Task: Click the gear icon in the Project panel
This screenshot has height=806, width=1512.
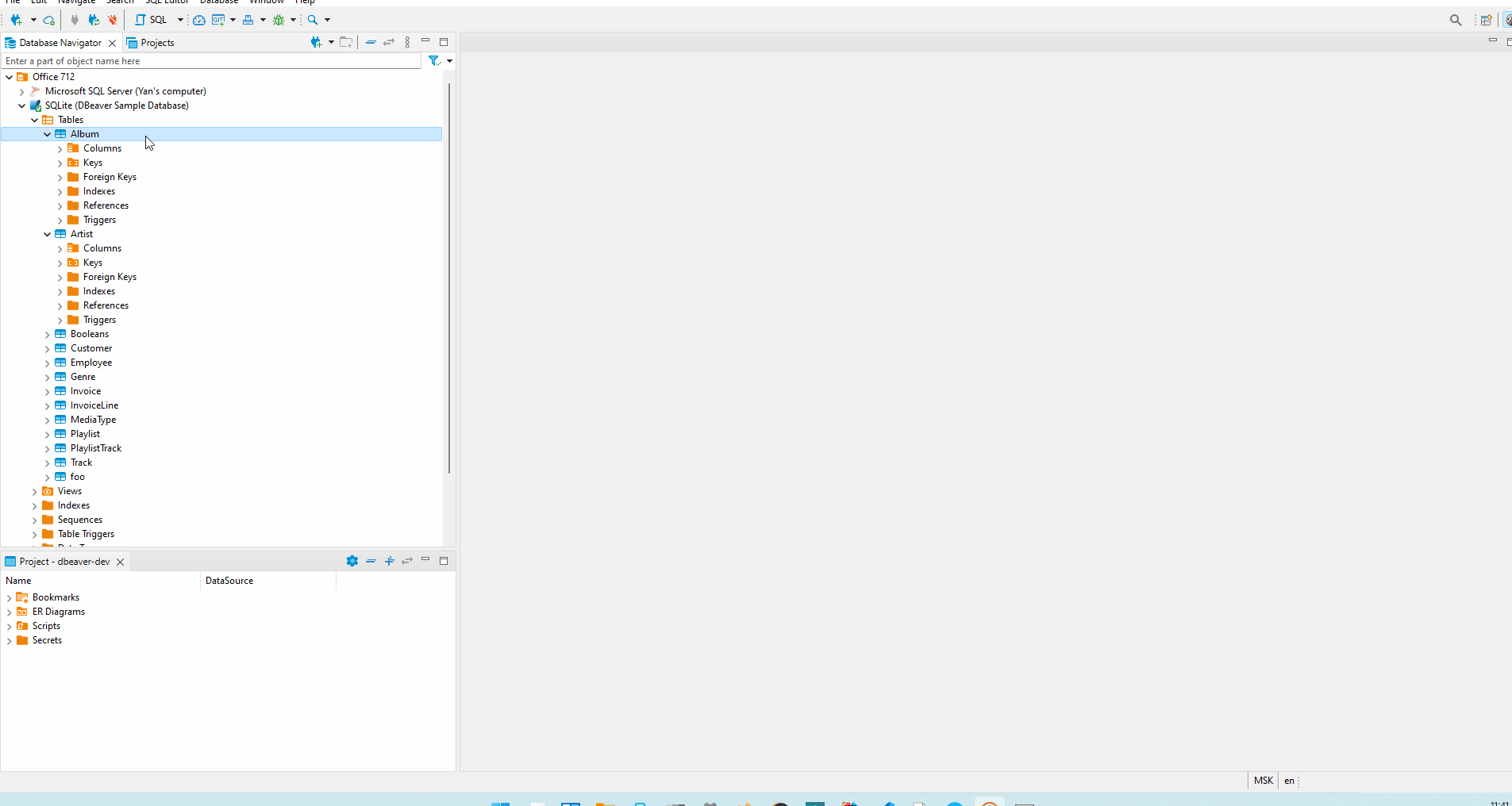Action: 352,561
